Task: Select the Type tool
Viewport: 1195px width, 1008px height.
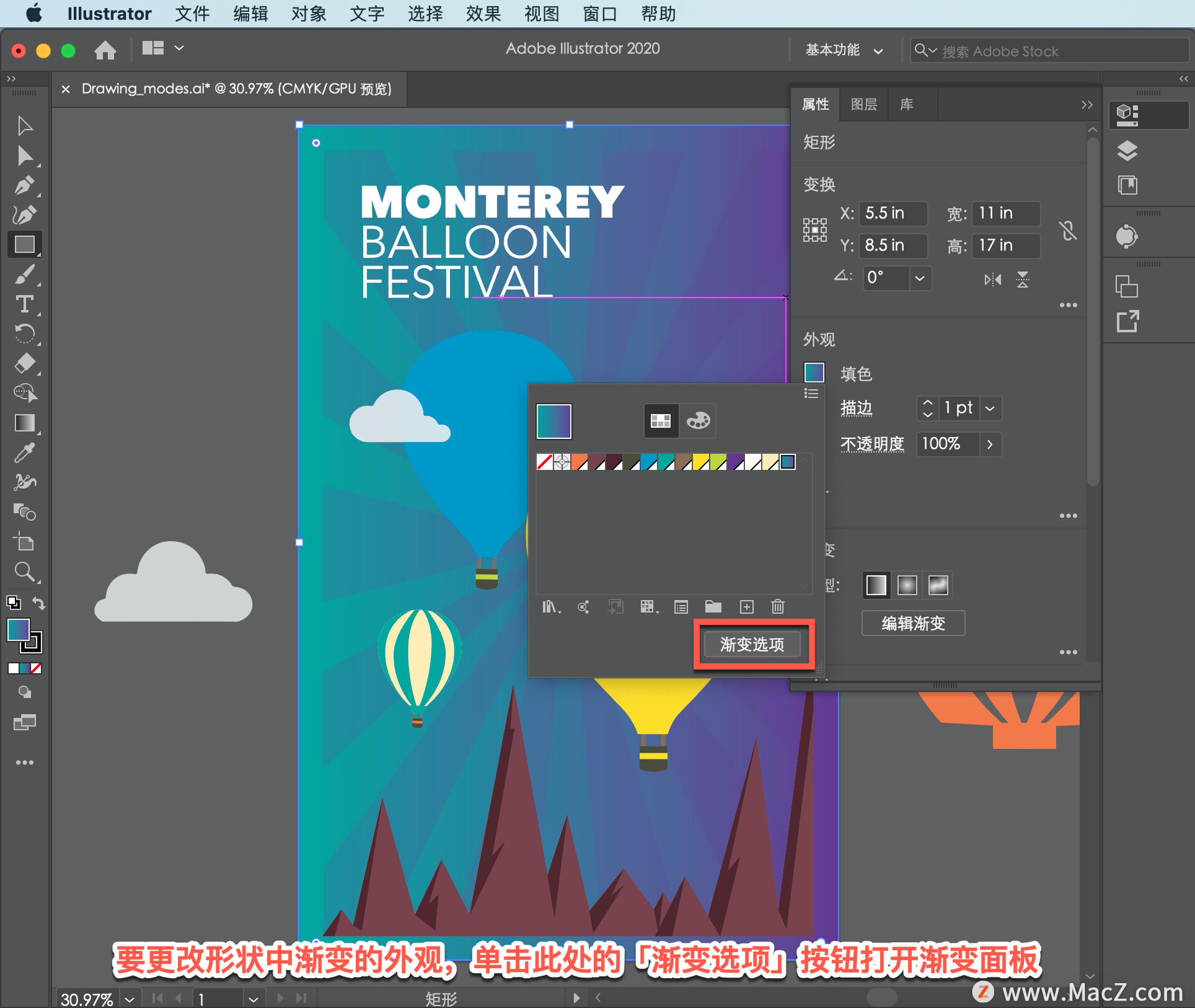Action: (24, 304)
